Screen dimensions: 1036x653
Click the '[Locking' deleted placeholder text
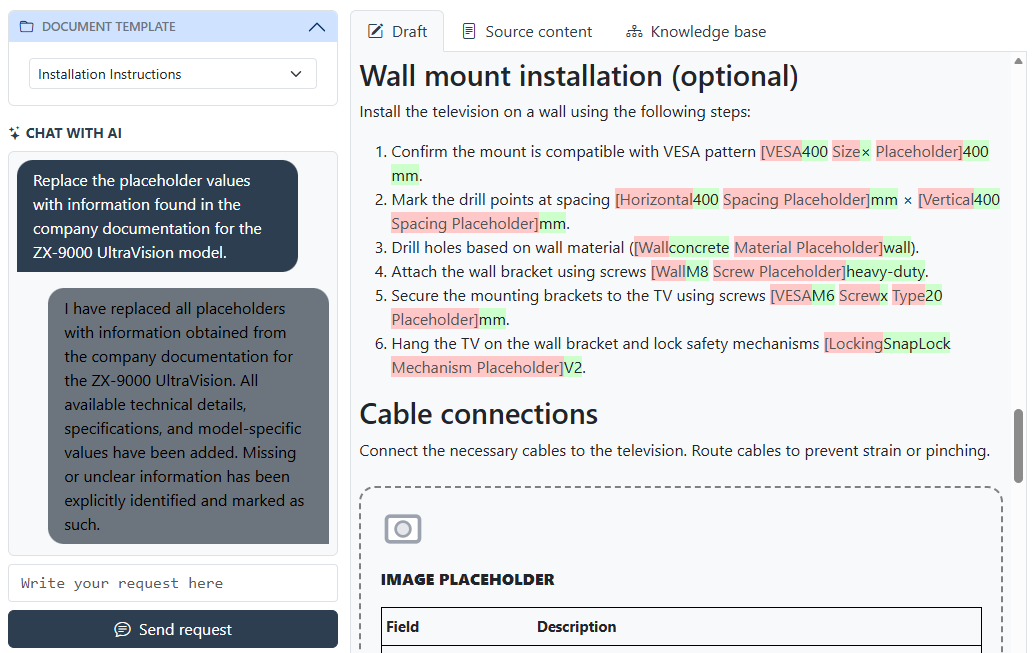click(853, 344)
